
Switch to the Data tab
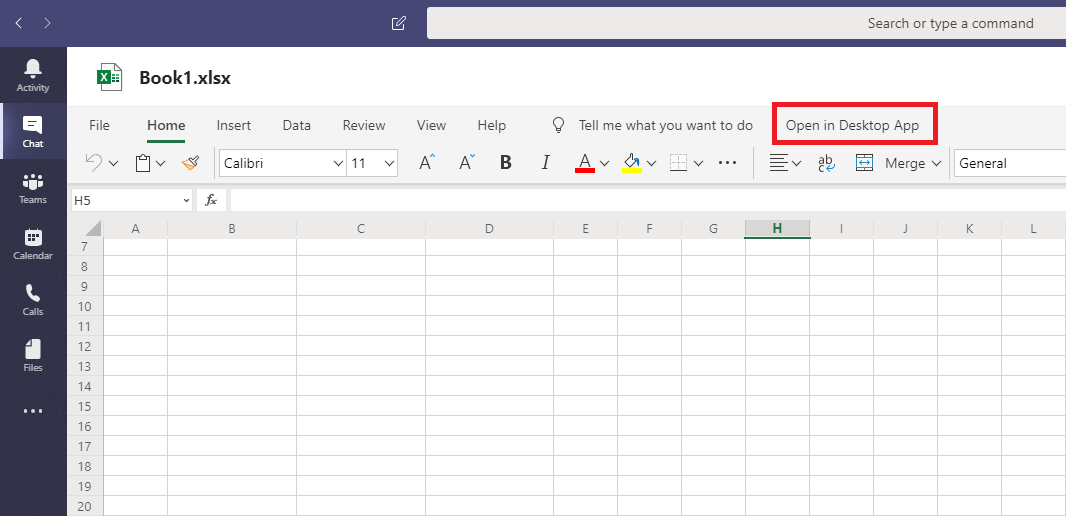296,125
